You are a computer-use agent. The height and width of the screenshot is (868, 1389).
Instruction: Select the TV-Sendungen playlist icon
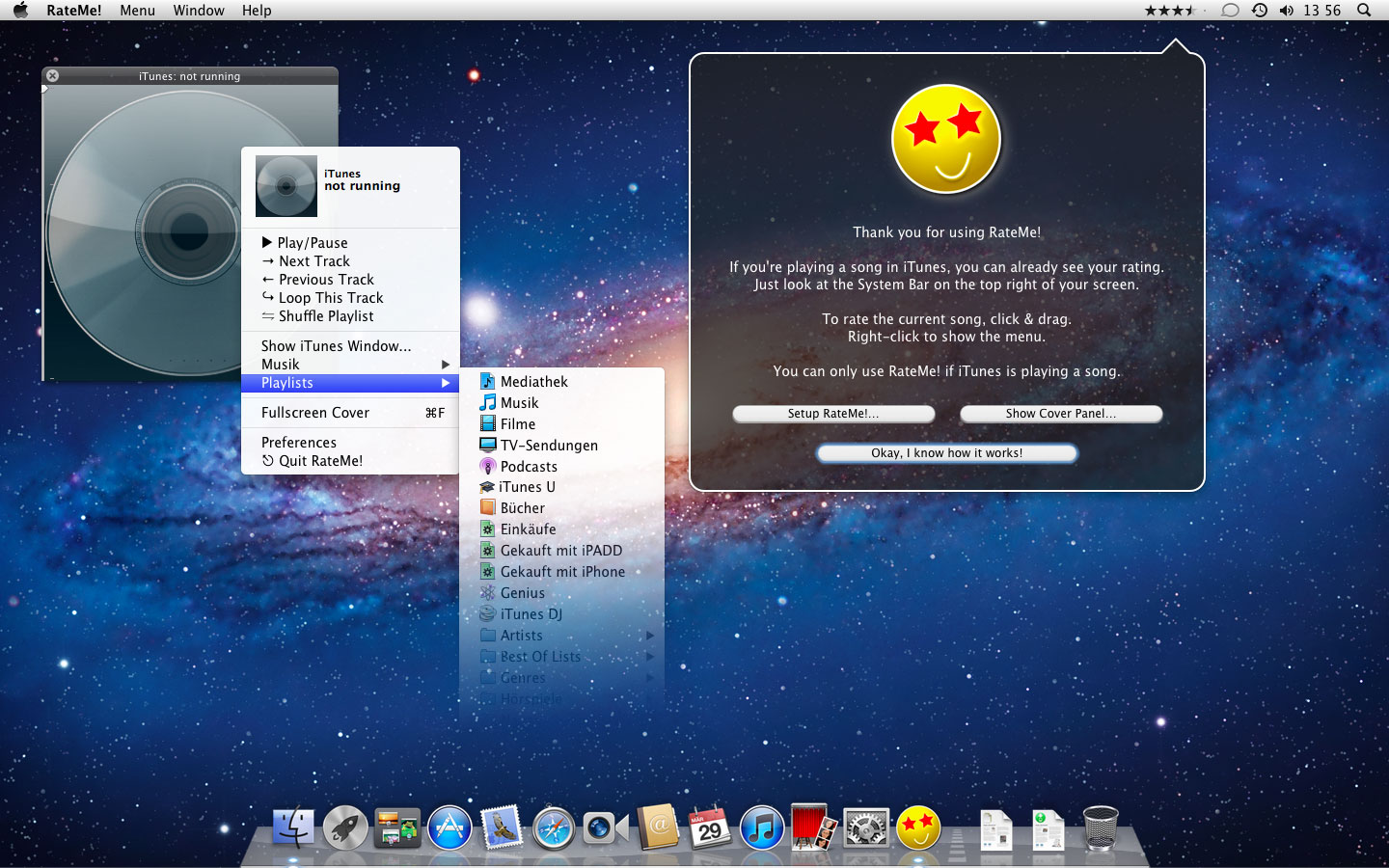pos(488,446)
